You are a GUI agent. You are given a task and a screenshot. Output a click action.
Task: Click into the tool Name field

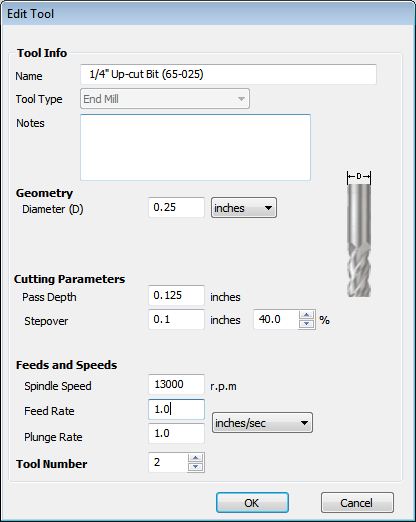(x=228, y=74)
